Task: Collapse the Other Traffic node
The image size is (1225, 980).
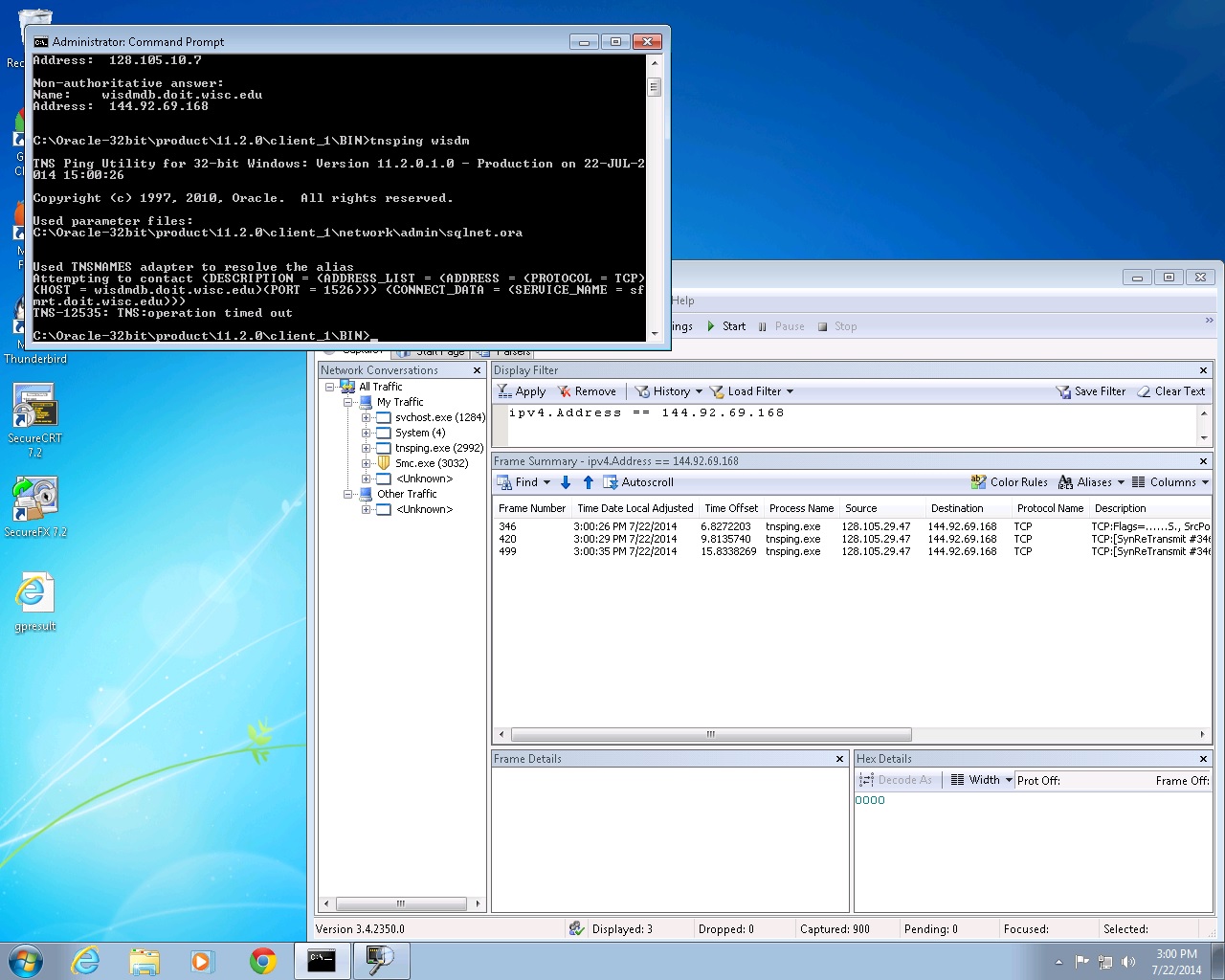Action: (347, 494)
